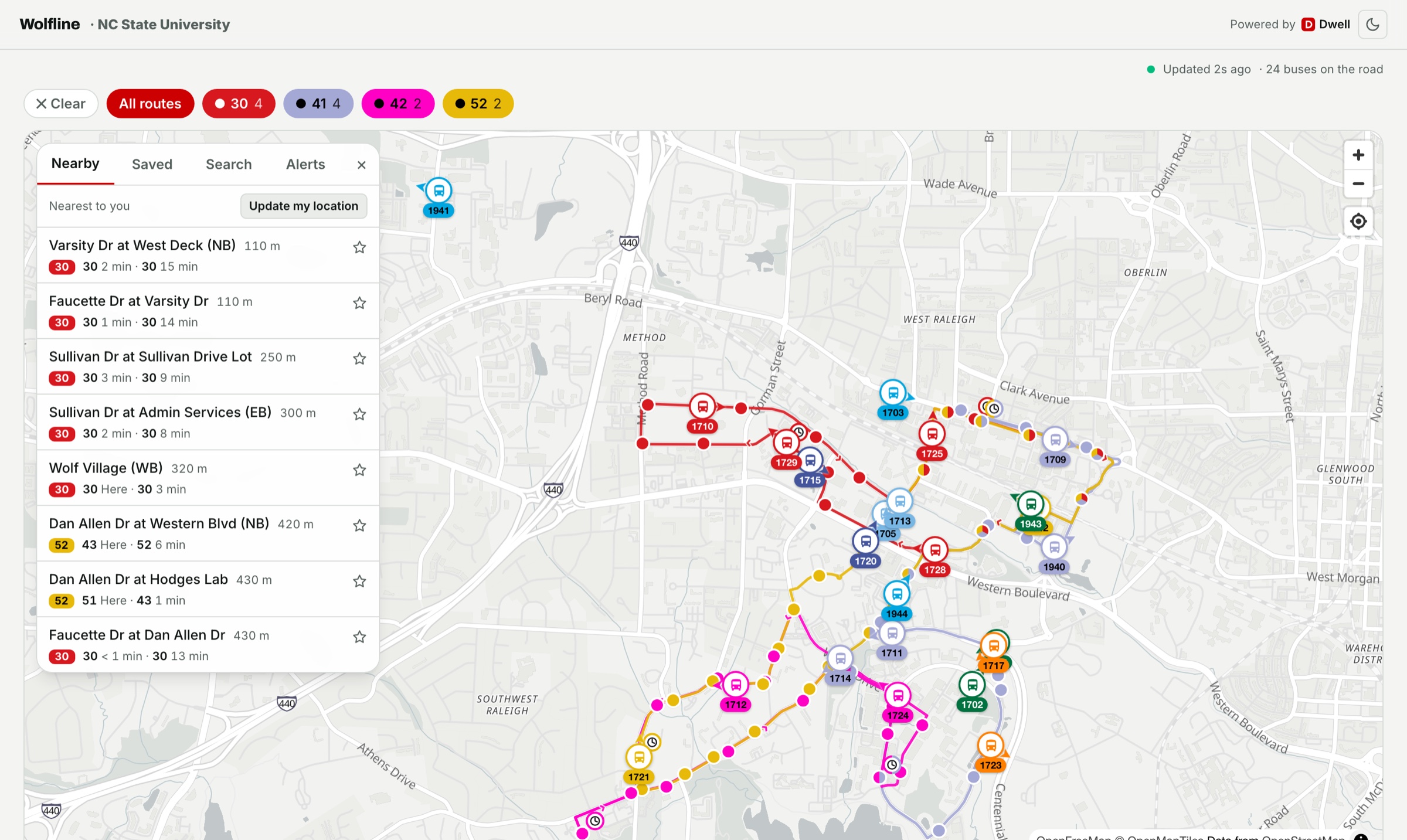Star Dan Allen Dr at Hodges Lab
Viewport: 1407px width, 840px height.
359,581
